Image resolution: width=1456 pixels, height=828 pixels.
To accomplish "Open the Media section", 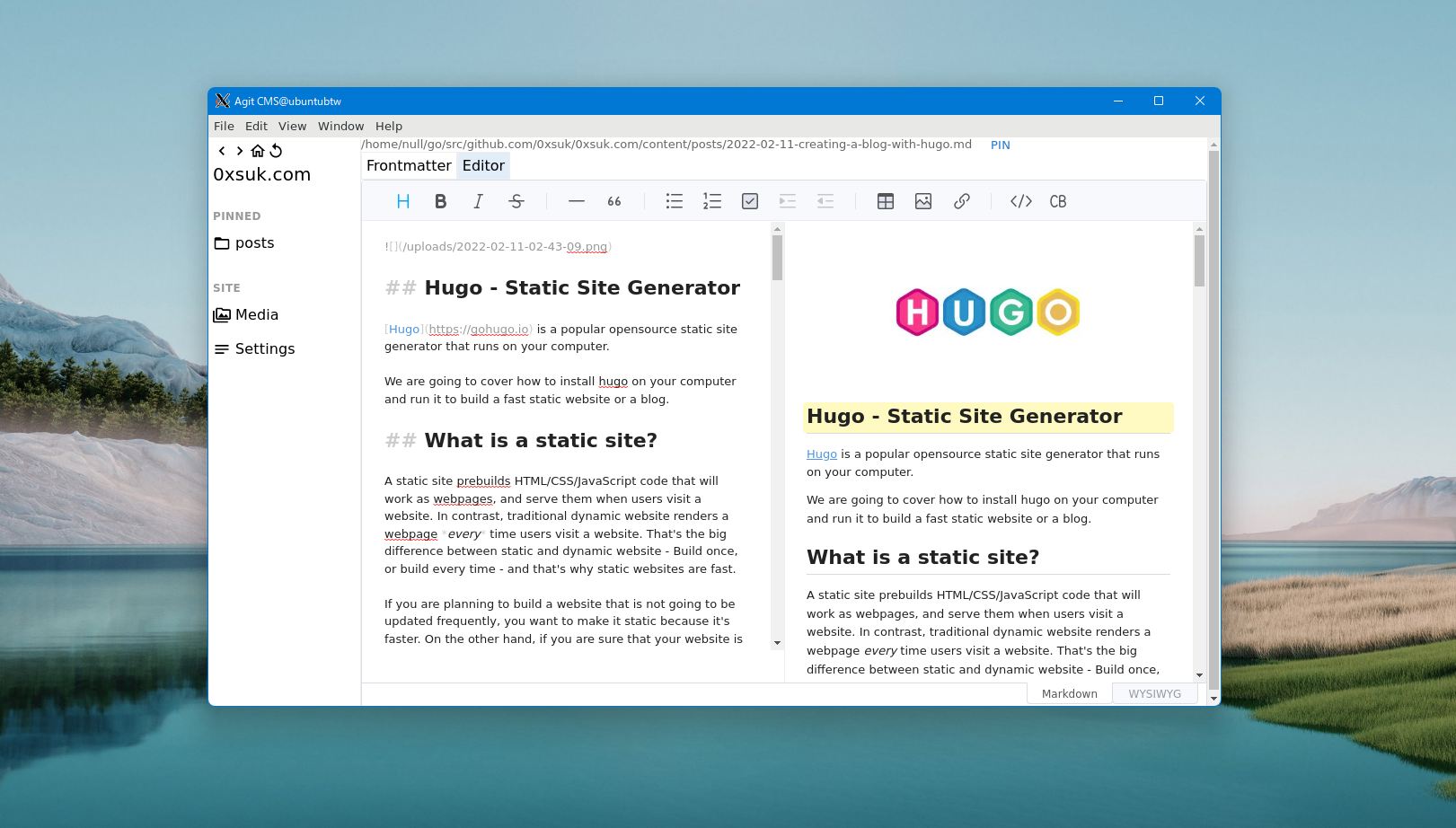I will 246,315.
